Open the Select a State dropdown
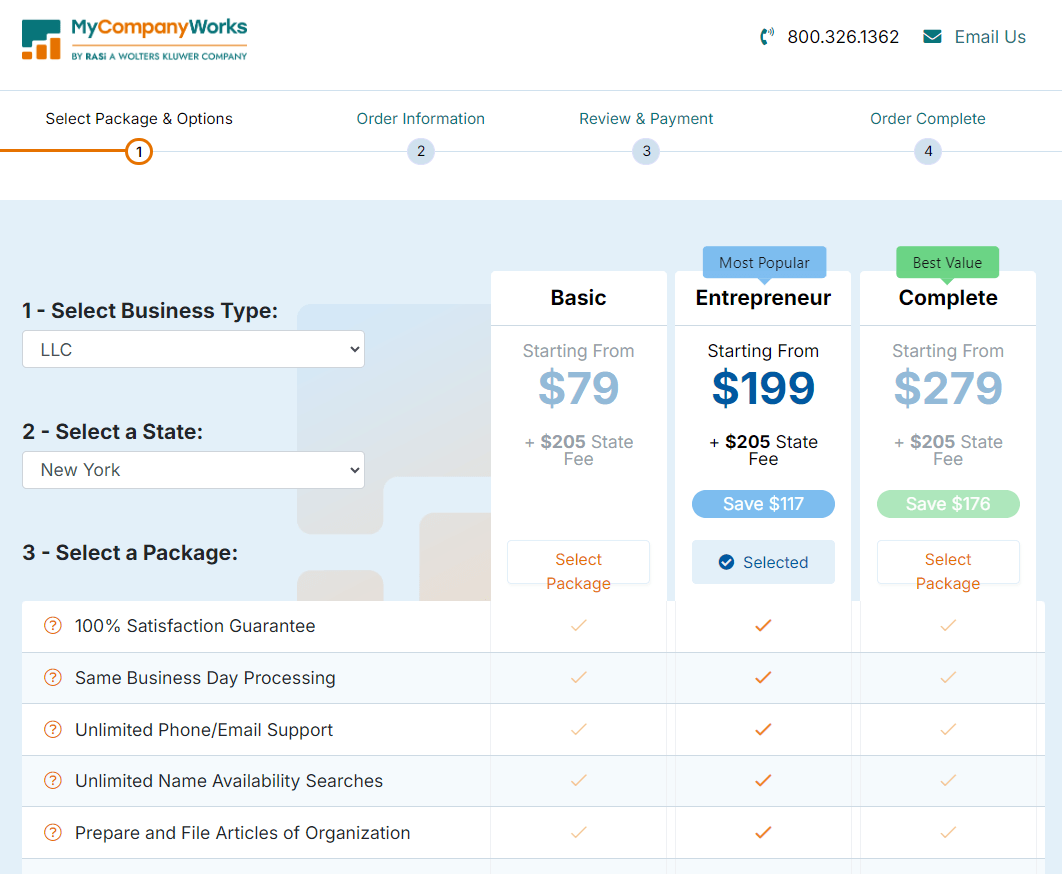 point(193,469)
